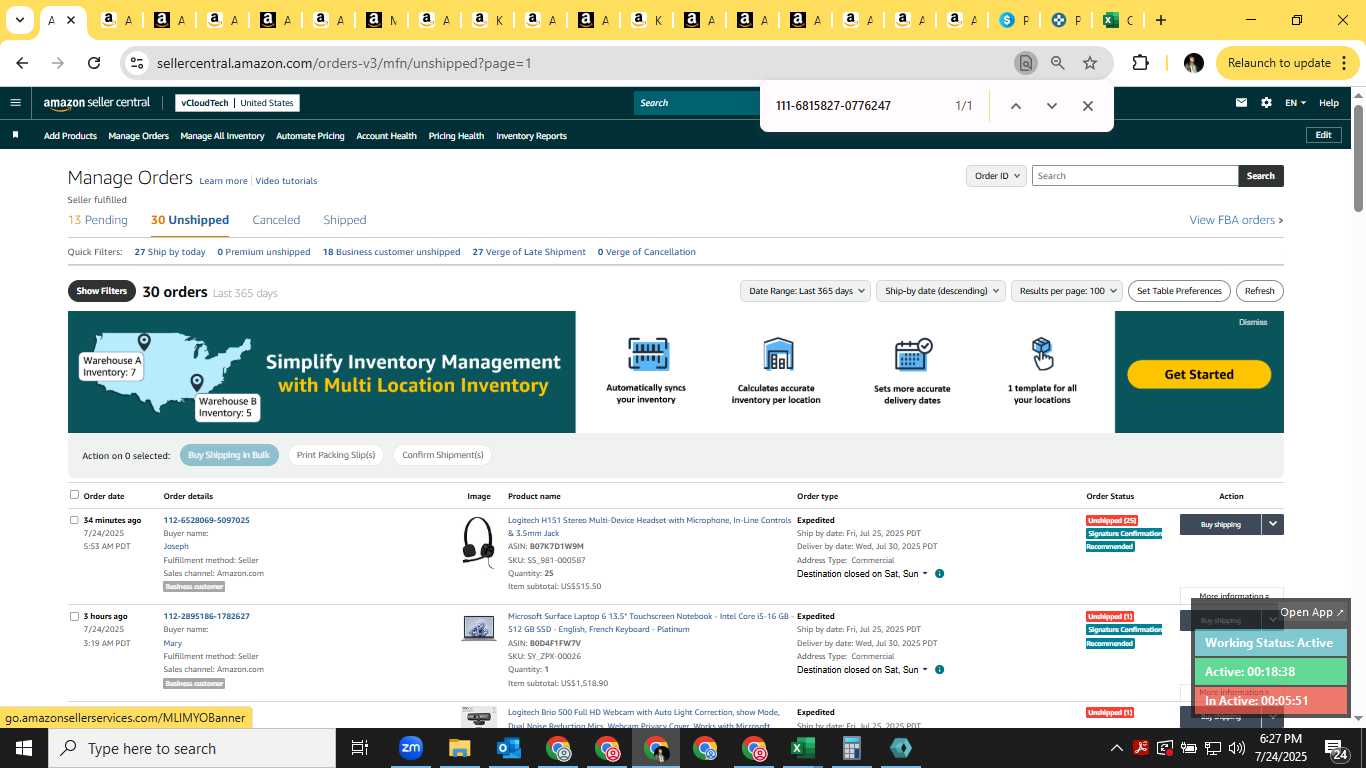Open the tab search dropdown arrow

[20, 20]
